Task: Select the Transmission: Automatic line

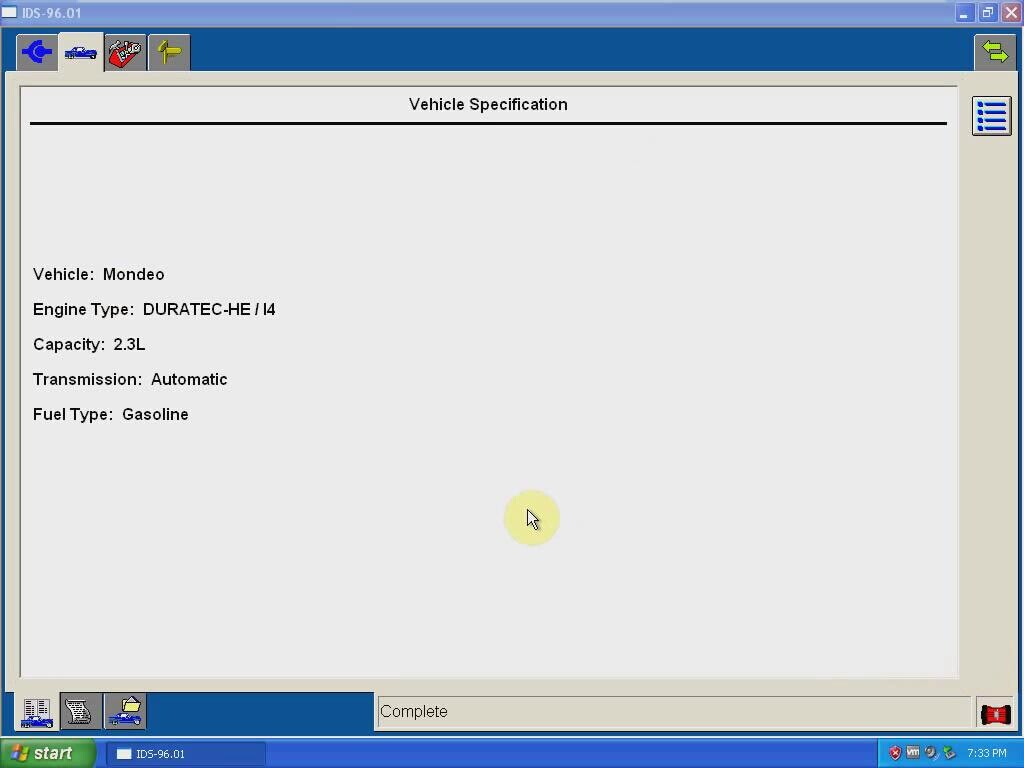Action: (130, 379)
